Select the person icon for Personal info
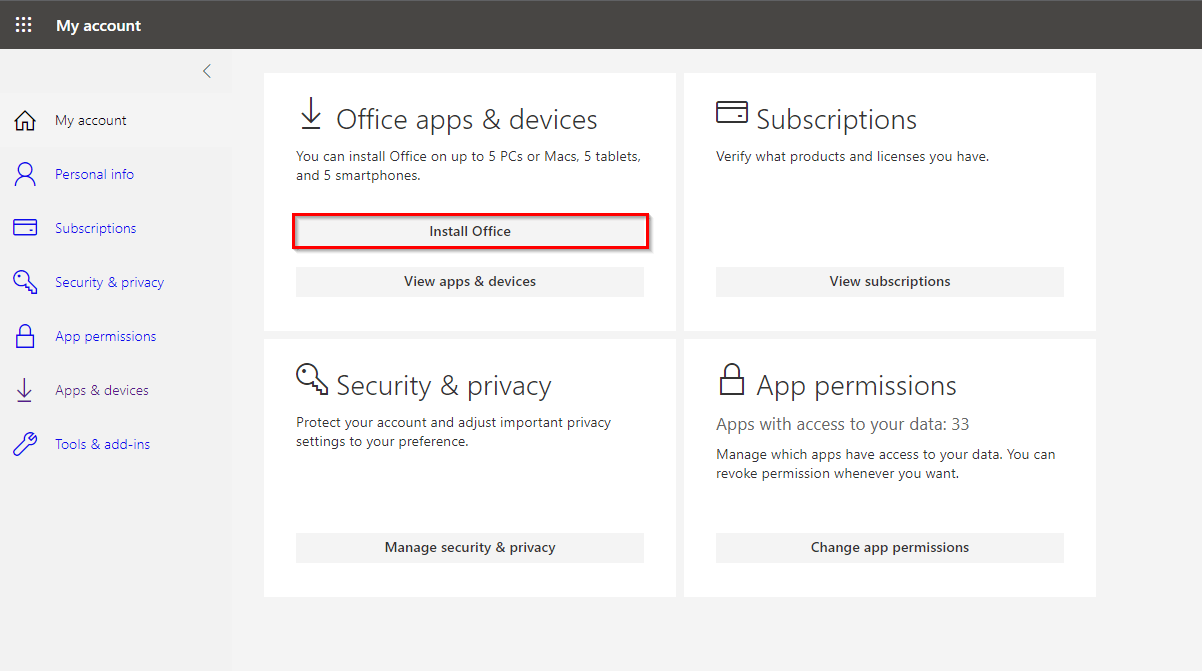This screenshot has width=1202, height=671. (x=25, y=173)
